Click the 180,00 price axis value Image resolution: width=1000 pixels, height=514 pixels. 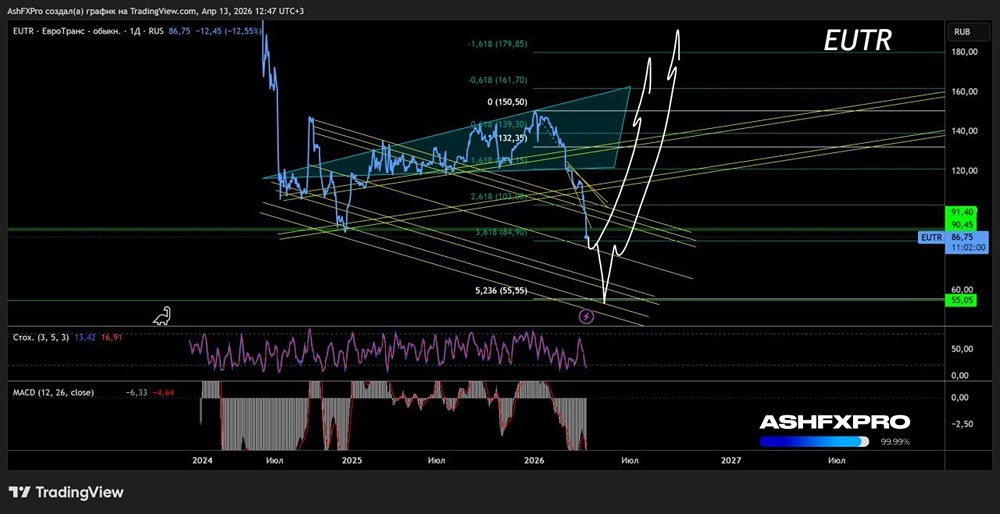pyautogui.click(x=964, y=52)
